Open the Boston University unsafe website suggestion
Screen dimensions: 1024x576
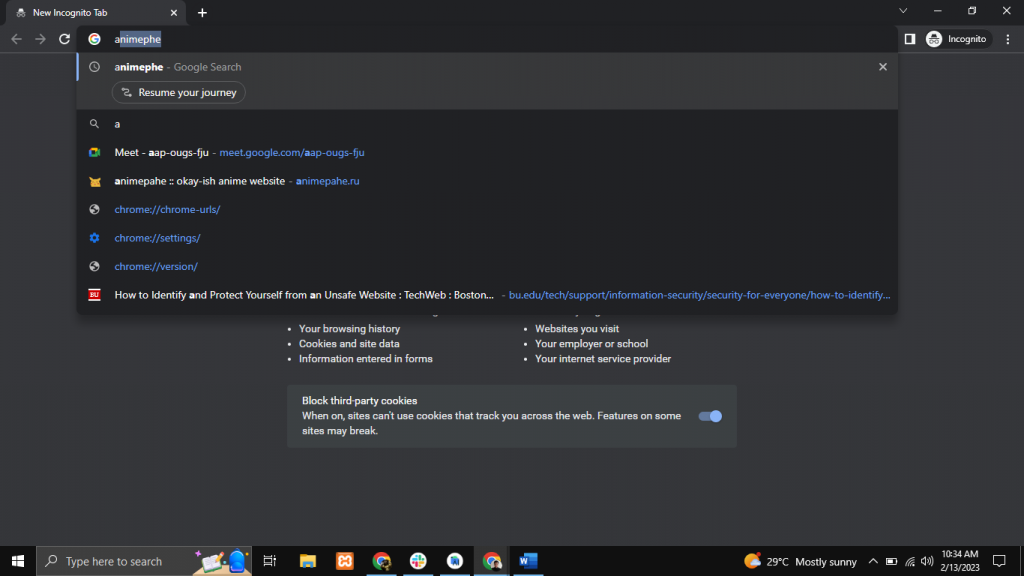tap(487, 295)
